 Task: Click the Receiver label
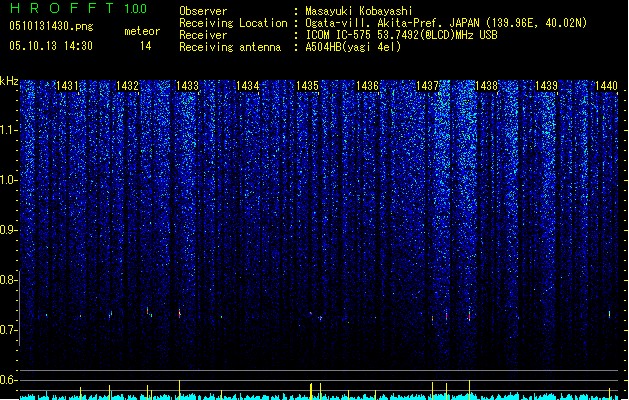[203, 35]
